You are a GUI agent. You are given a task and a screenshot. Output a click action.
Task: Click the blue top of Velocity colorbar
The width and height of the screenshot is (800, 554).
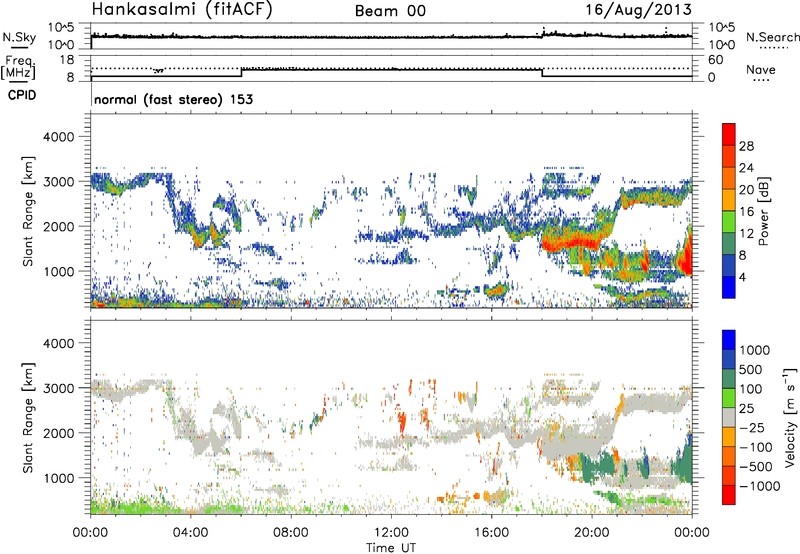pyautogui.click(x=729, y=340)
